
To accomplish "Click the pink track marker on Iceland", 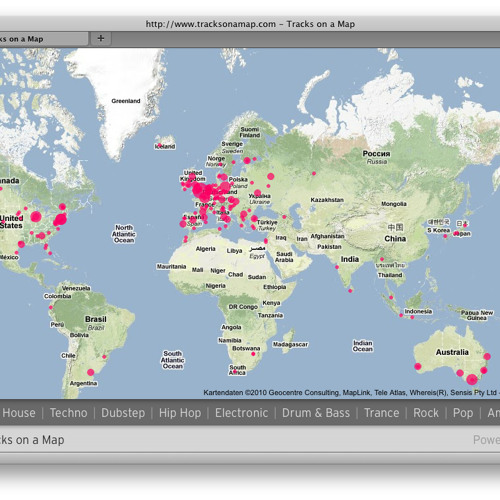I will (160, 145).
